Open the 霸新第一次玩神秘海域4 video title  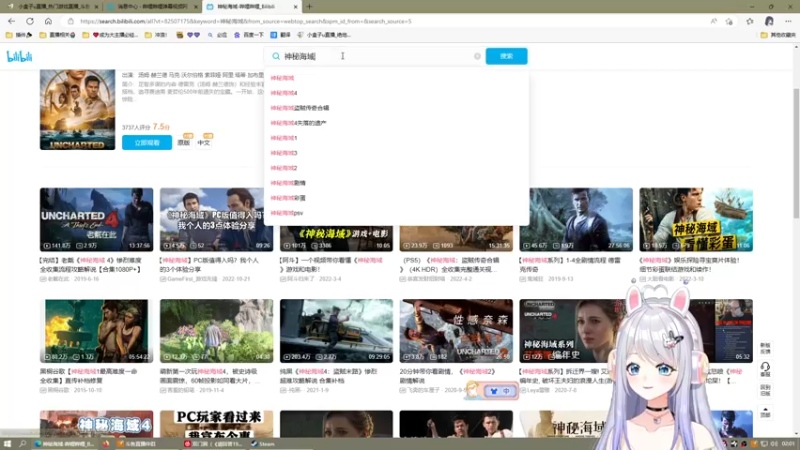pos(210,376)
